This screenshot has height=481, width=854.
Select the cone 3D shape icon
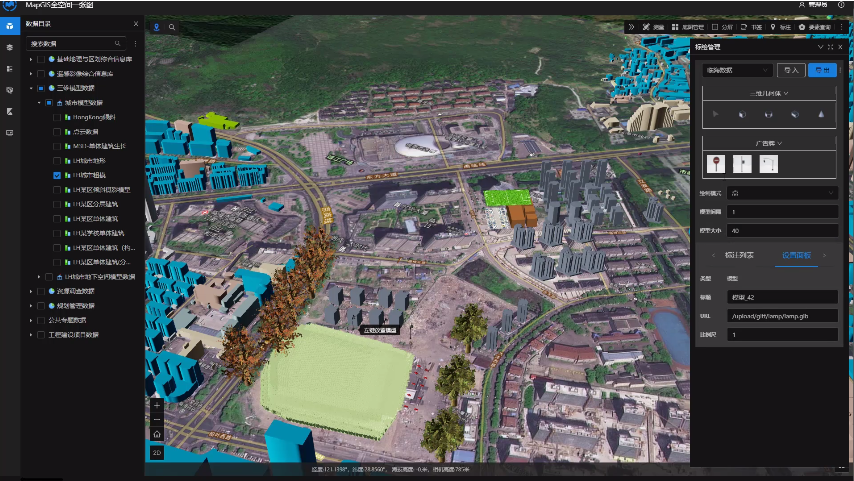pyautogui.click(x=820, y=115)
